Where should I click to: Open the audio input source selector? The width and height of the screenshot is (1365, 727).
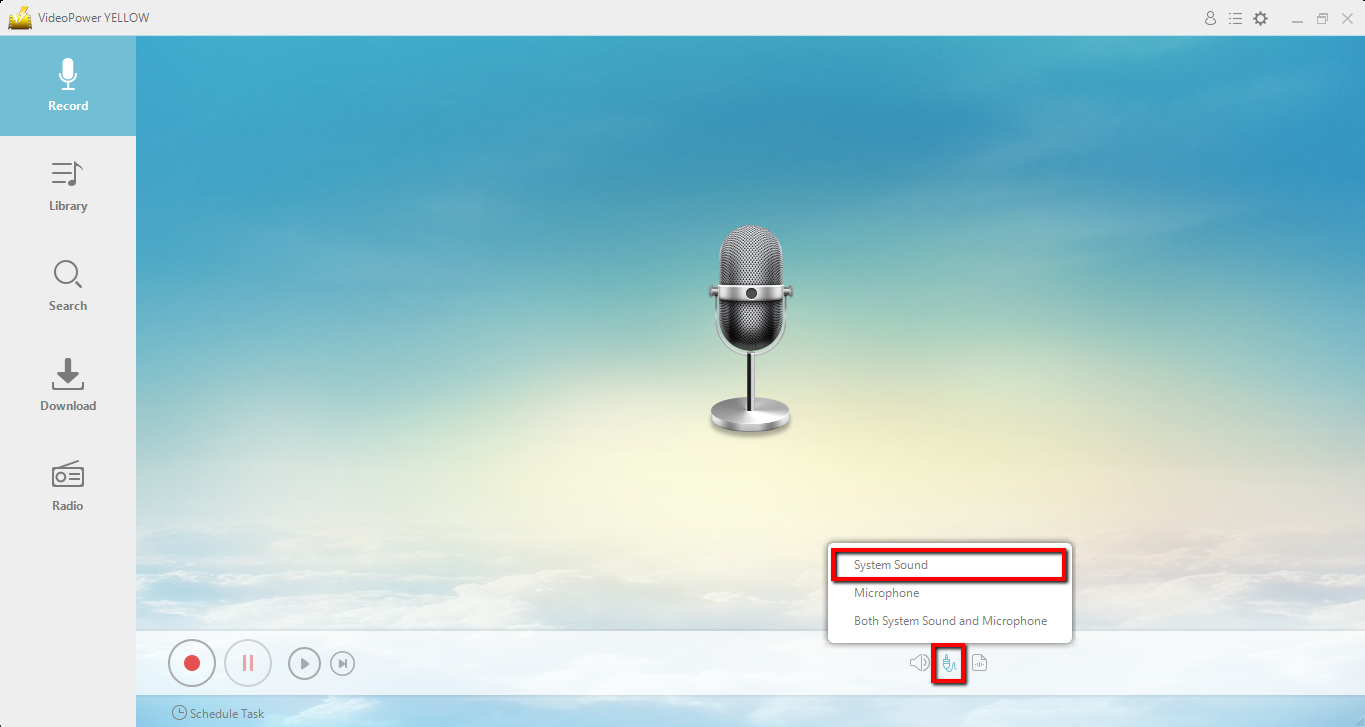tap(948, 663)
